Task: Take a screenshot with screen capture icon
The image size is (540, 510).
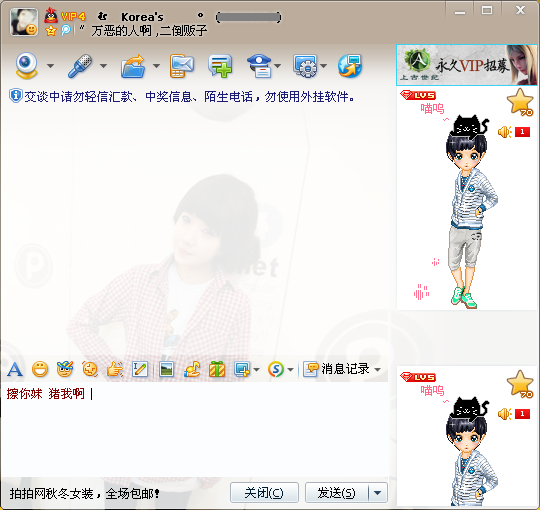Action: coord(242,370)
